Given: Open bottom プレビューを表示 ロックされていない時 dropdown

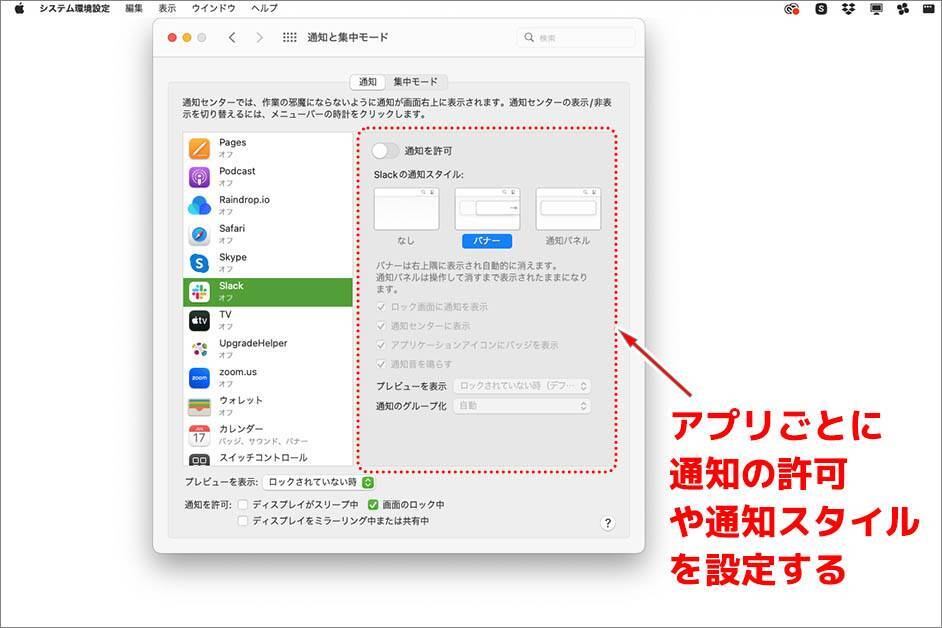Looking at the screenshot, I should click(x=319, y=482).
